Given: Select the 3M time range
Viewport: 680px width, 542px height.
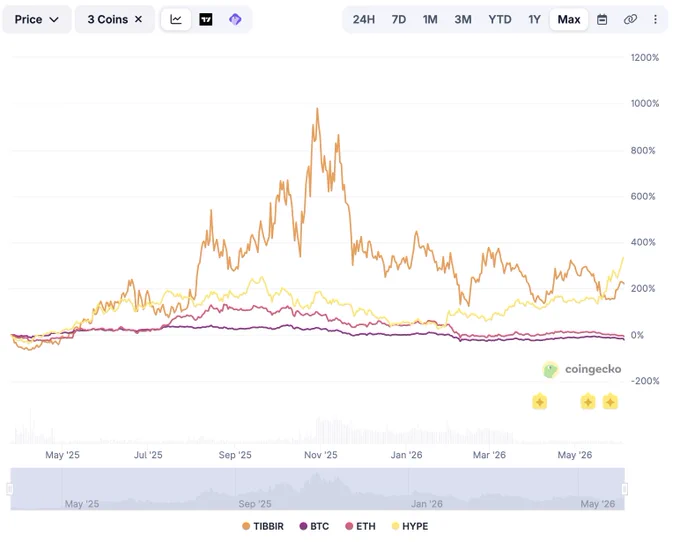Looking at the screenshot, I should [x=463, y=20].
